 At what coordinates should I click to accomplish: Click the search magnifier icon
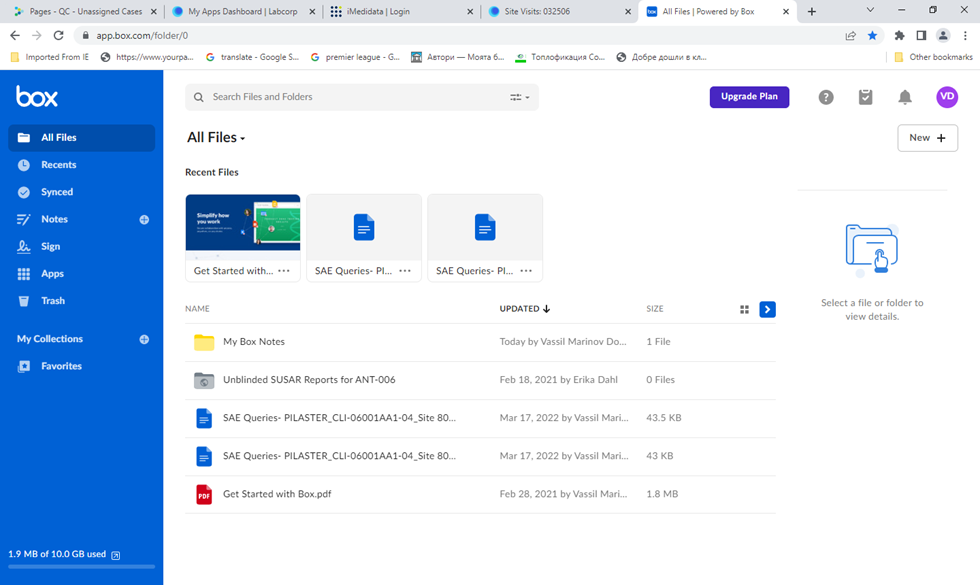tap(199, 97)
